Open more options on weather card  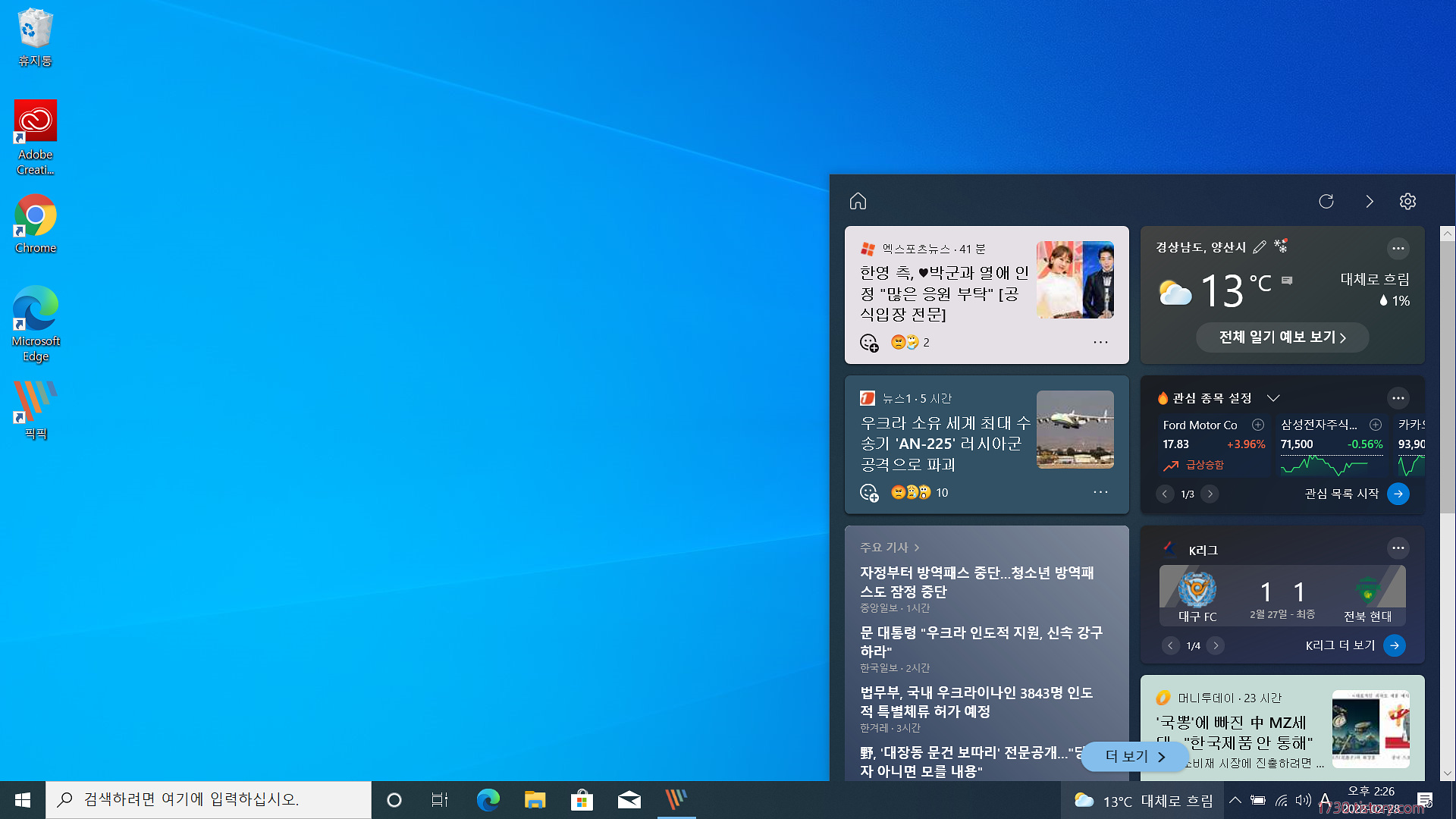coord(1398,248)
